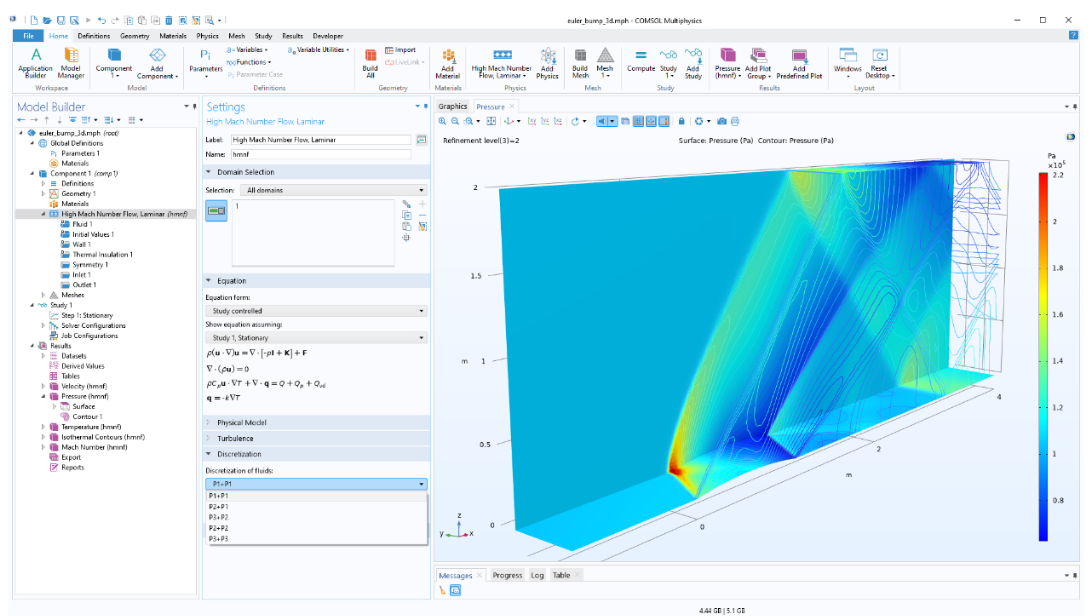Click Zoom Out in graphics toolbar

pyautogui.click(x=455, y=121)
